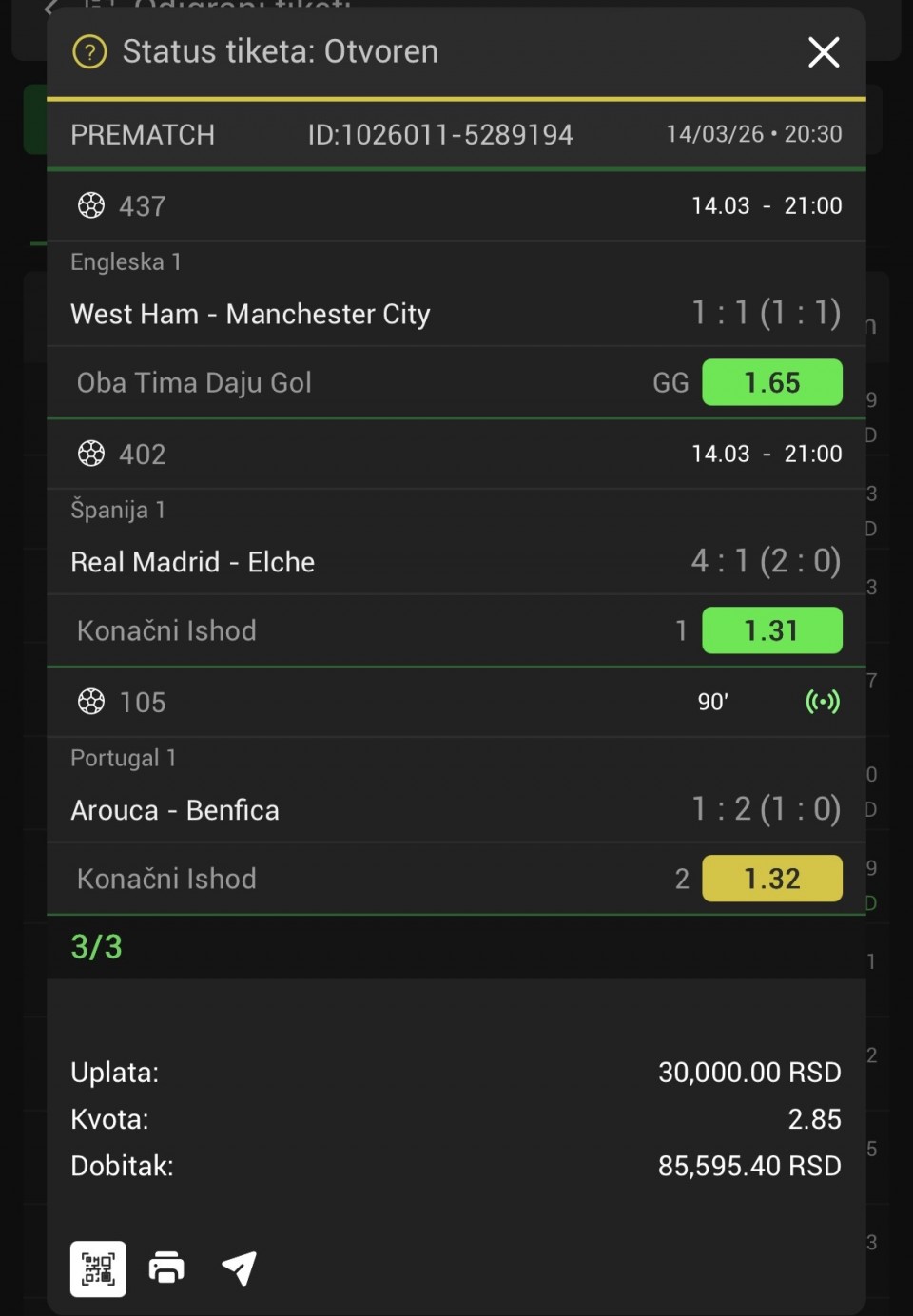Close the ticket status dialog
Image resolution: width=913 pixels, height=1316 pixels.
tap(824, 52)
